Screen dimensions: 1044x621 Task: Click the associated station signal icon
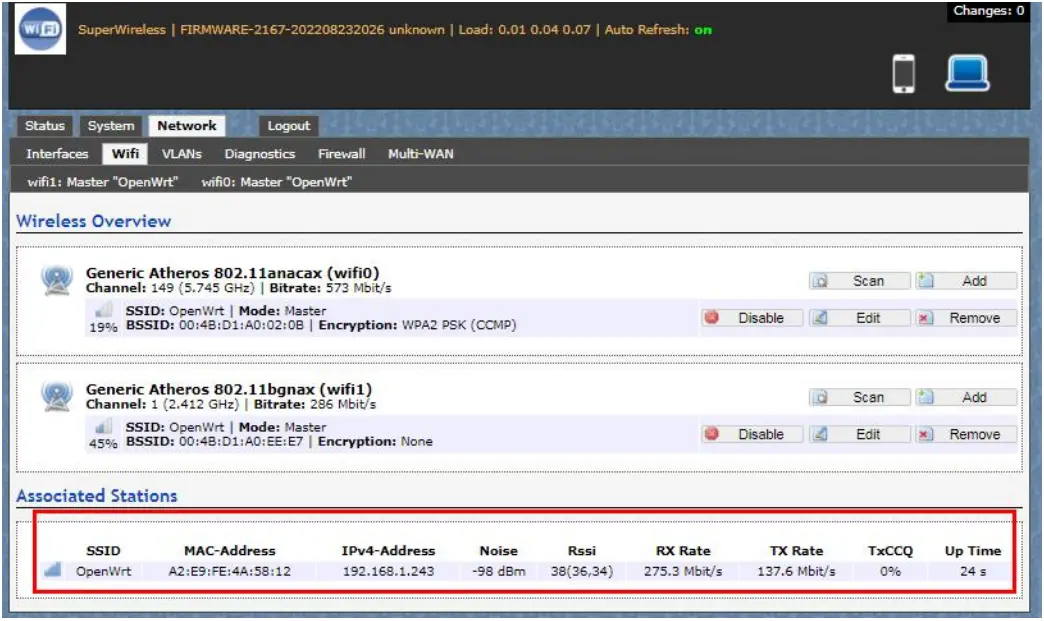(53, 570)
